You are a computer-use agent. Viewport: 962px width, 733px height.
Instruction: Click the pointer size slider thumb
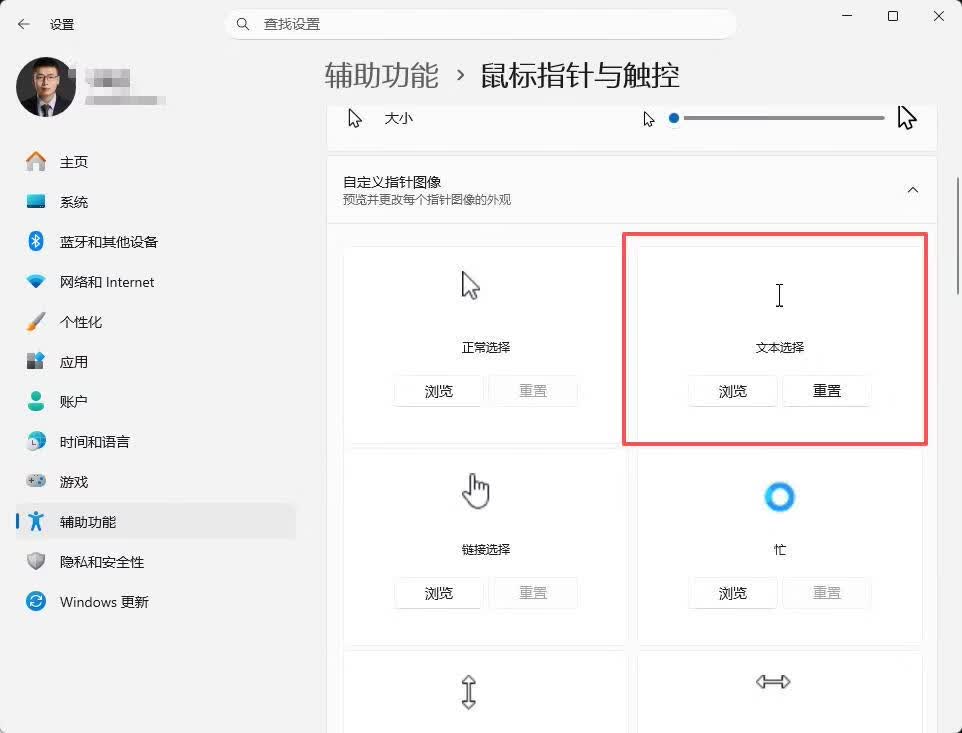[x=674, y=118]
